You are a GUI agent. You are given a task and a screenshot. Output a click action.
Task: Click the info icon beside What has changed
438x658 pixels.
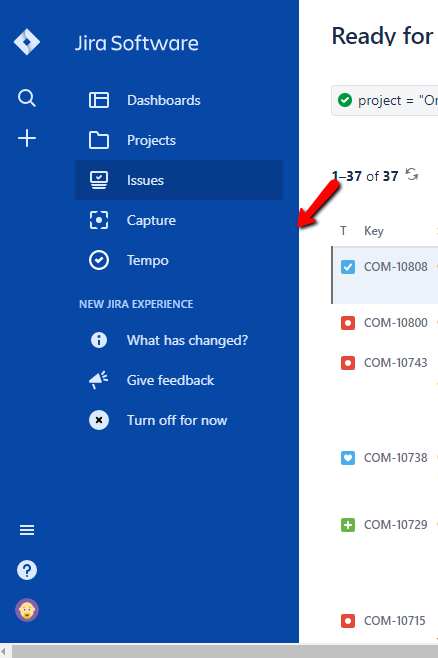99,340
